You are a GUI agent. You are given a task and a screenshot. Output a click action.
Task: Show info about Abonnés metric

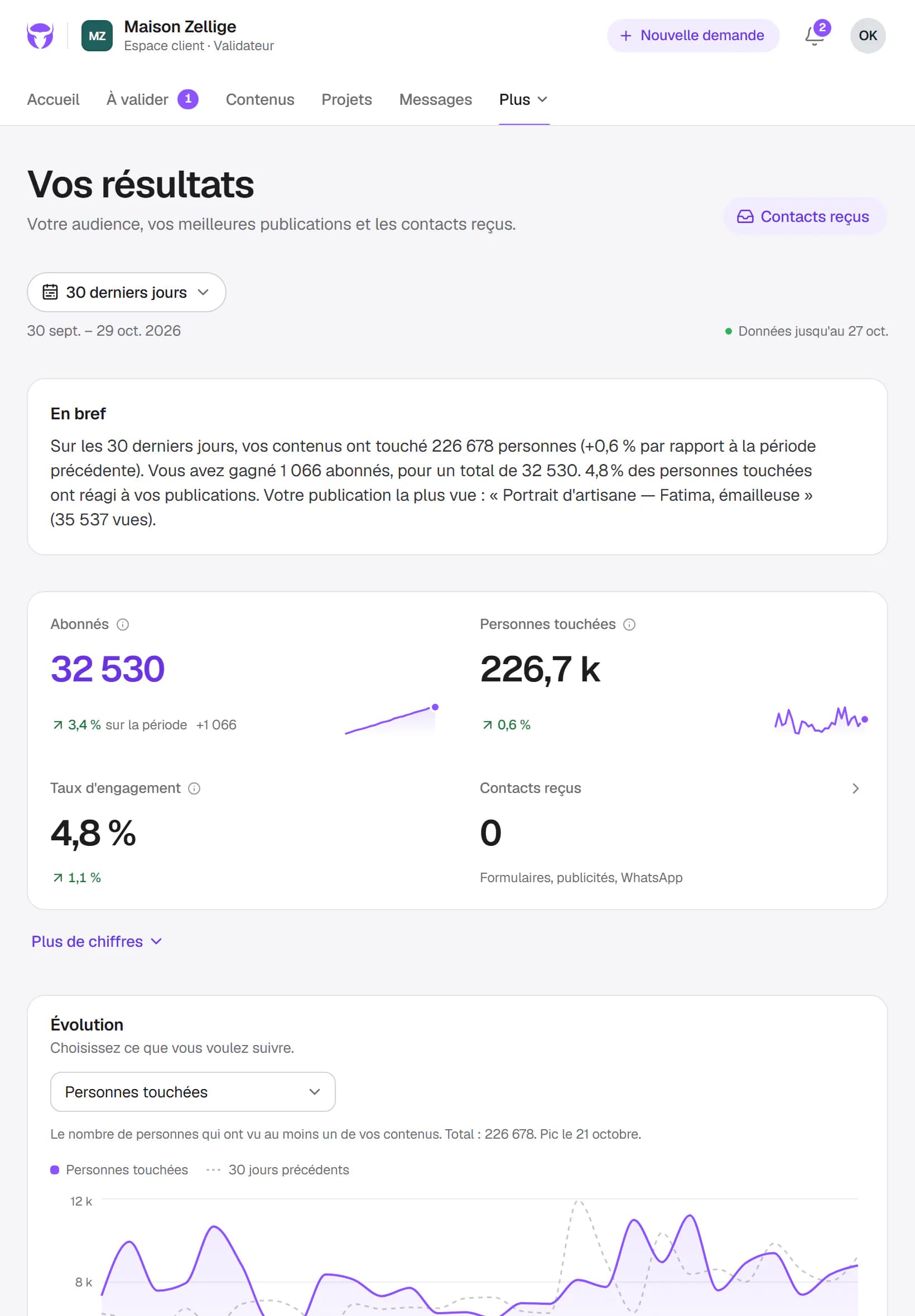(123, 625)
